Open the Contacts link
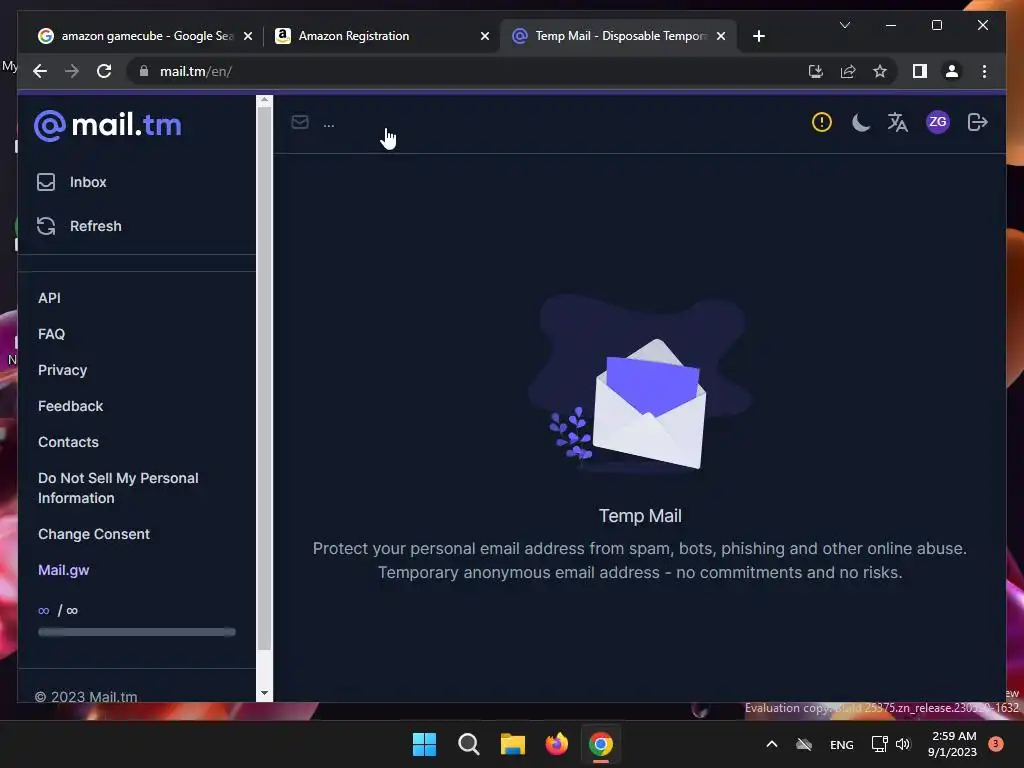This screenshot has height=768, width=1024. [68, 442]
